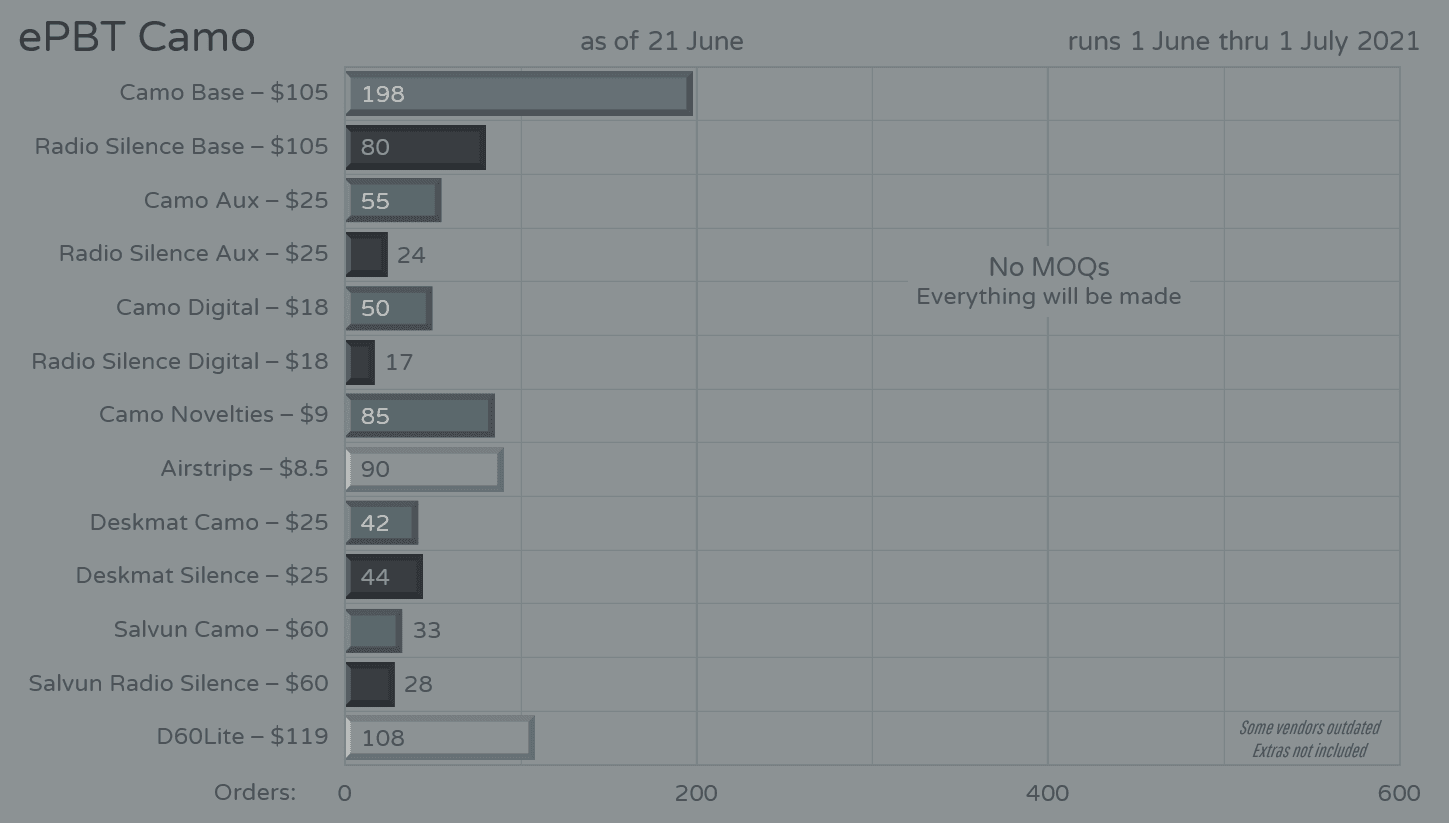Click the "Some vendors outdated" footnote
Screen dimensions: 1449x823
click(x=1309, y=728)
